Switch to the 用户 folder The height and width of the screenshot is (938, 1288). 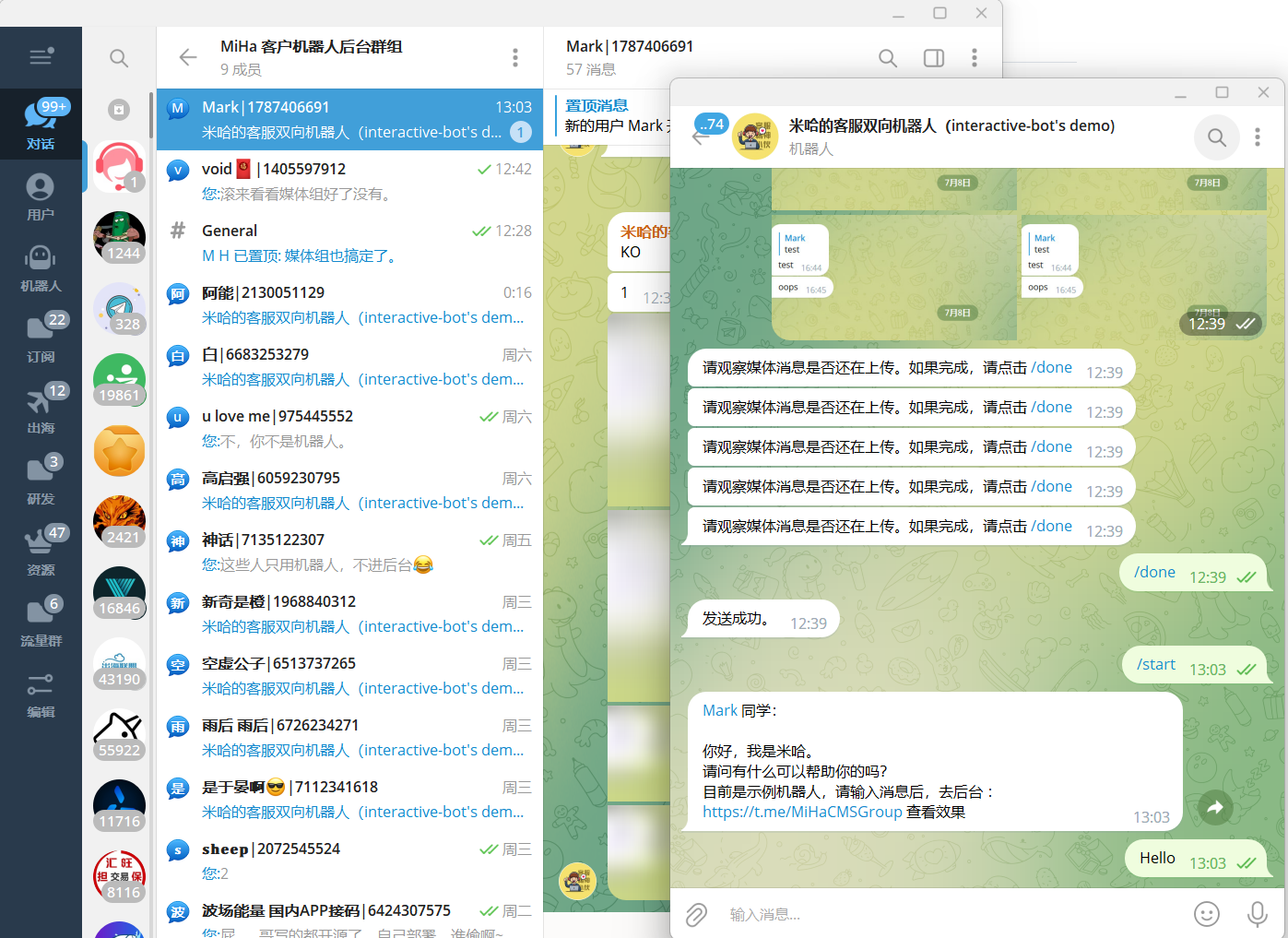coord(41,196)
